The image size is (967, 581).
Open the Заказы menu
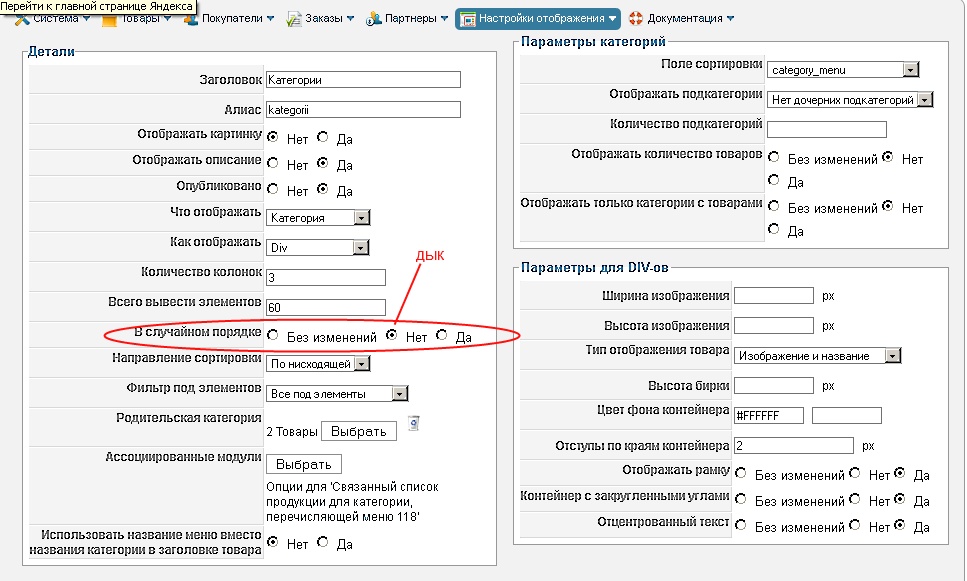[323, 19]
